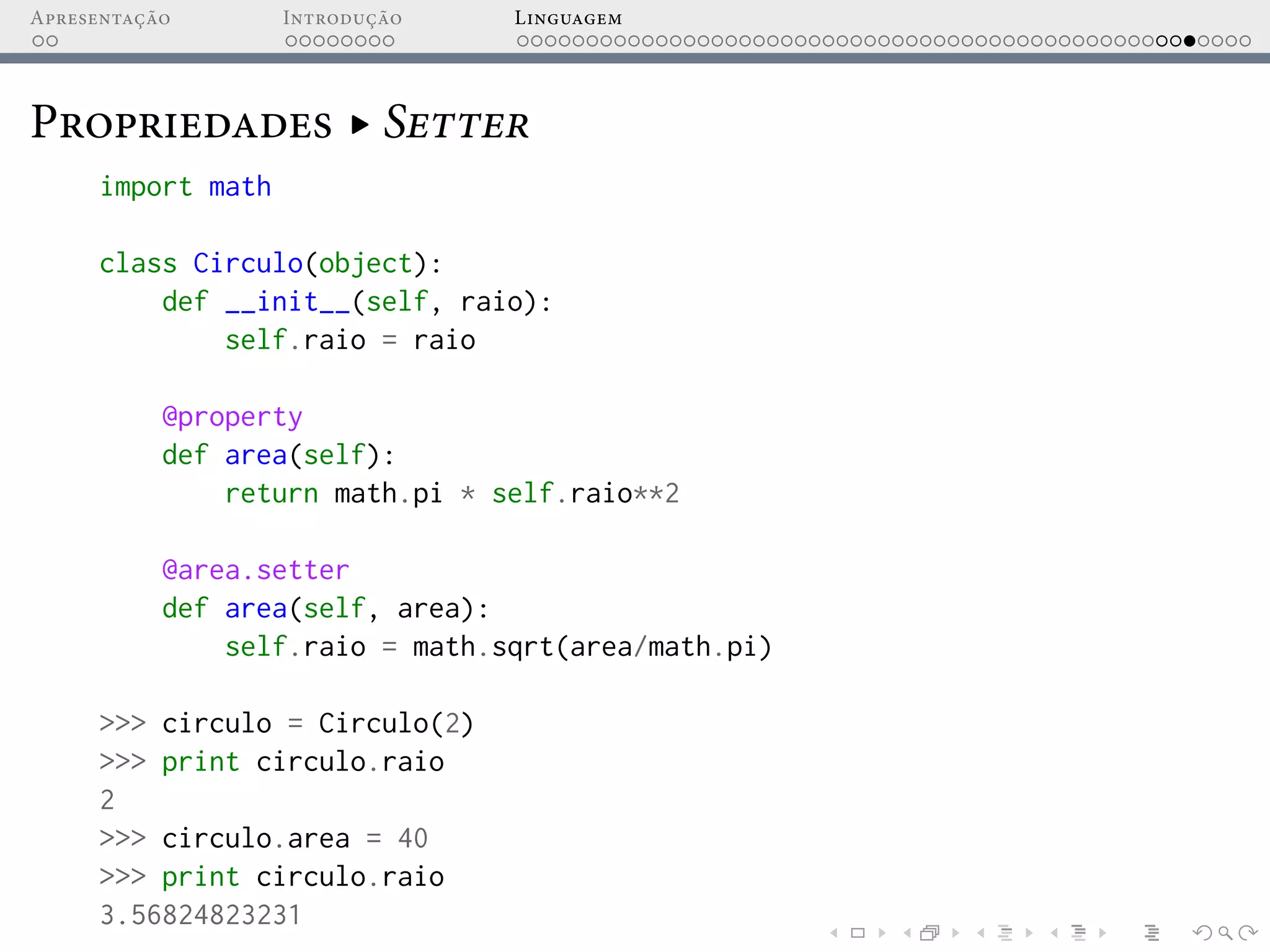Click the go-back curved arrow icon
The height and width of the screenshot is (952, 1270).
1202,933
